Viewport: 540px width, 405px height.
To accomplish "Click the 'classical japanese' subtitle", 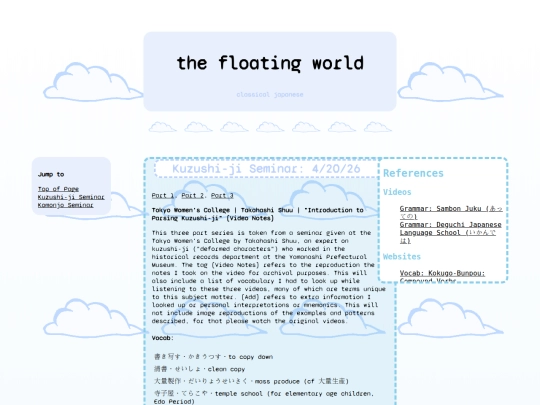I will (x=270, y=94).
